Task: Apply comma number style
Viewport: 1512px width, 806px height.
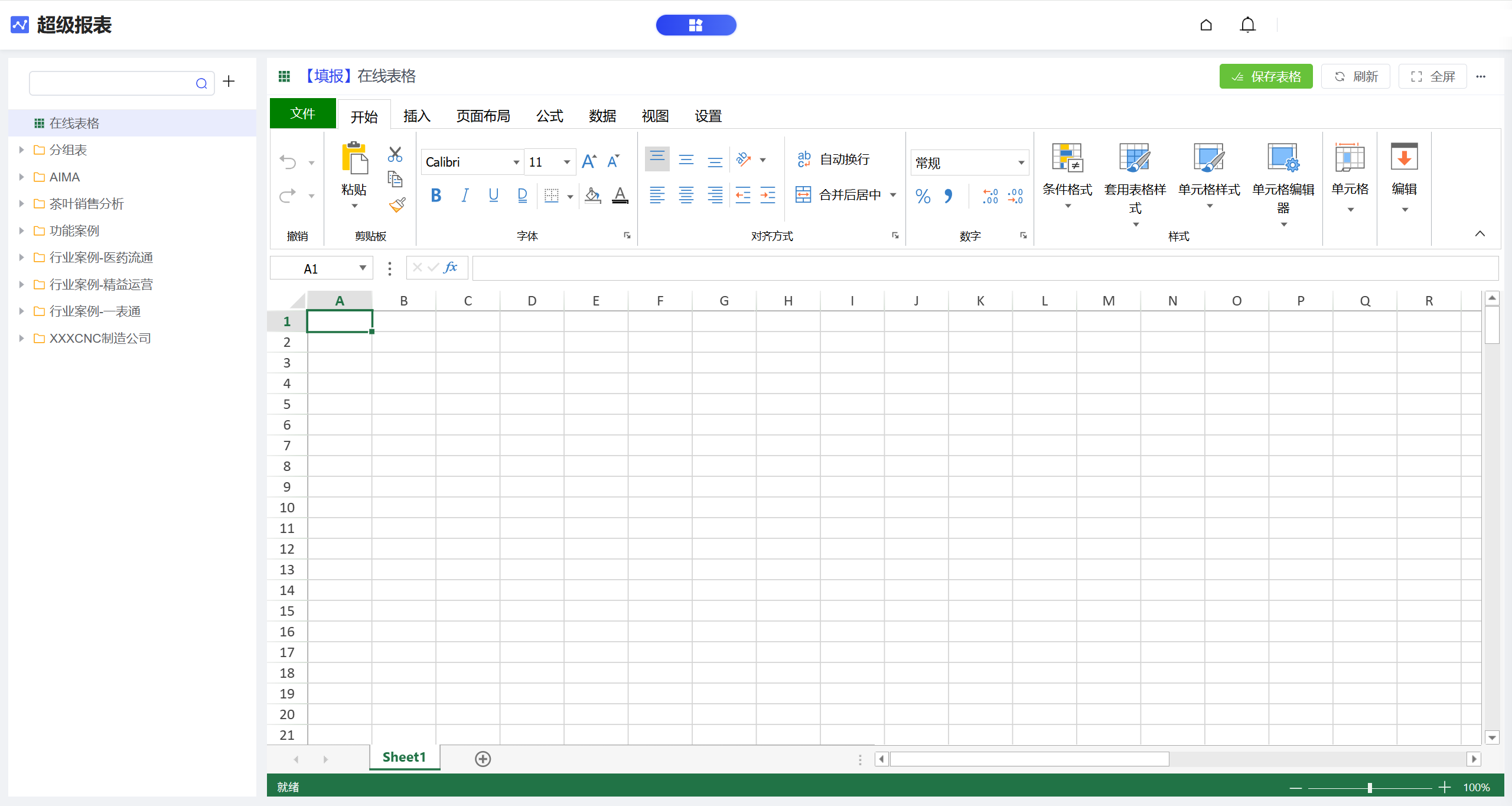Action: pyautogui.click(x=949, y=196)
